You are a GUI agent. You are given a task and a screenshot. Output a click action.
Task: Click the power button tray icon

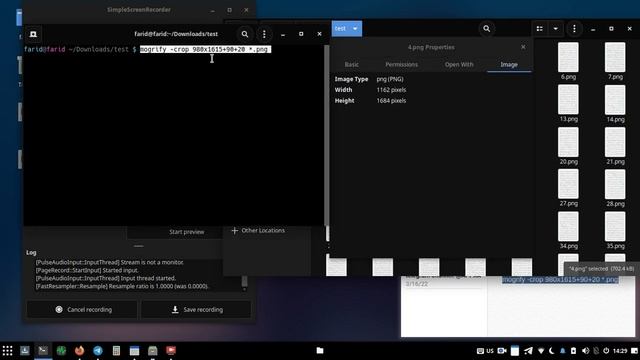pos(606,351)
